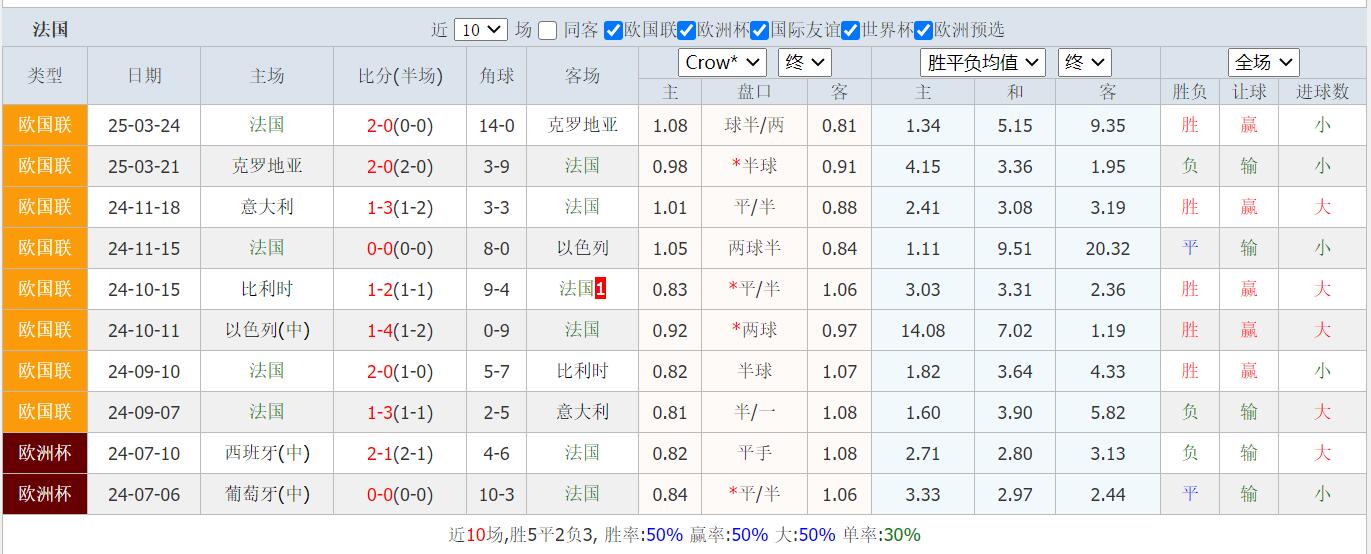This screenshot has height=554, width=1371.
Task: Toggle the 同客 checkbox
Action: 547,30
